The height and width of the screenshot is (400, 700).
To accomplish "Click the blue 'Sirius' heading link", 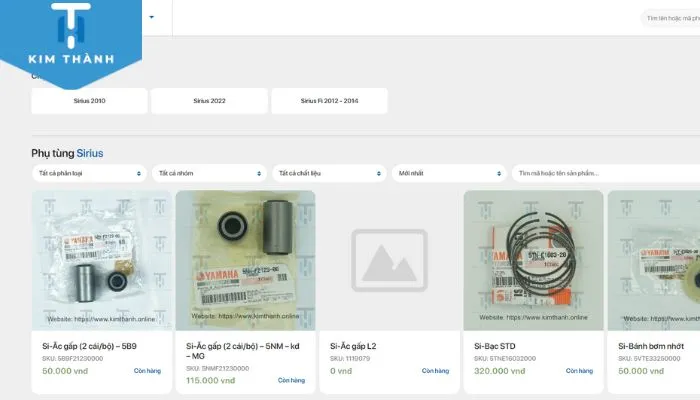I will point(90,153).
